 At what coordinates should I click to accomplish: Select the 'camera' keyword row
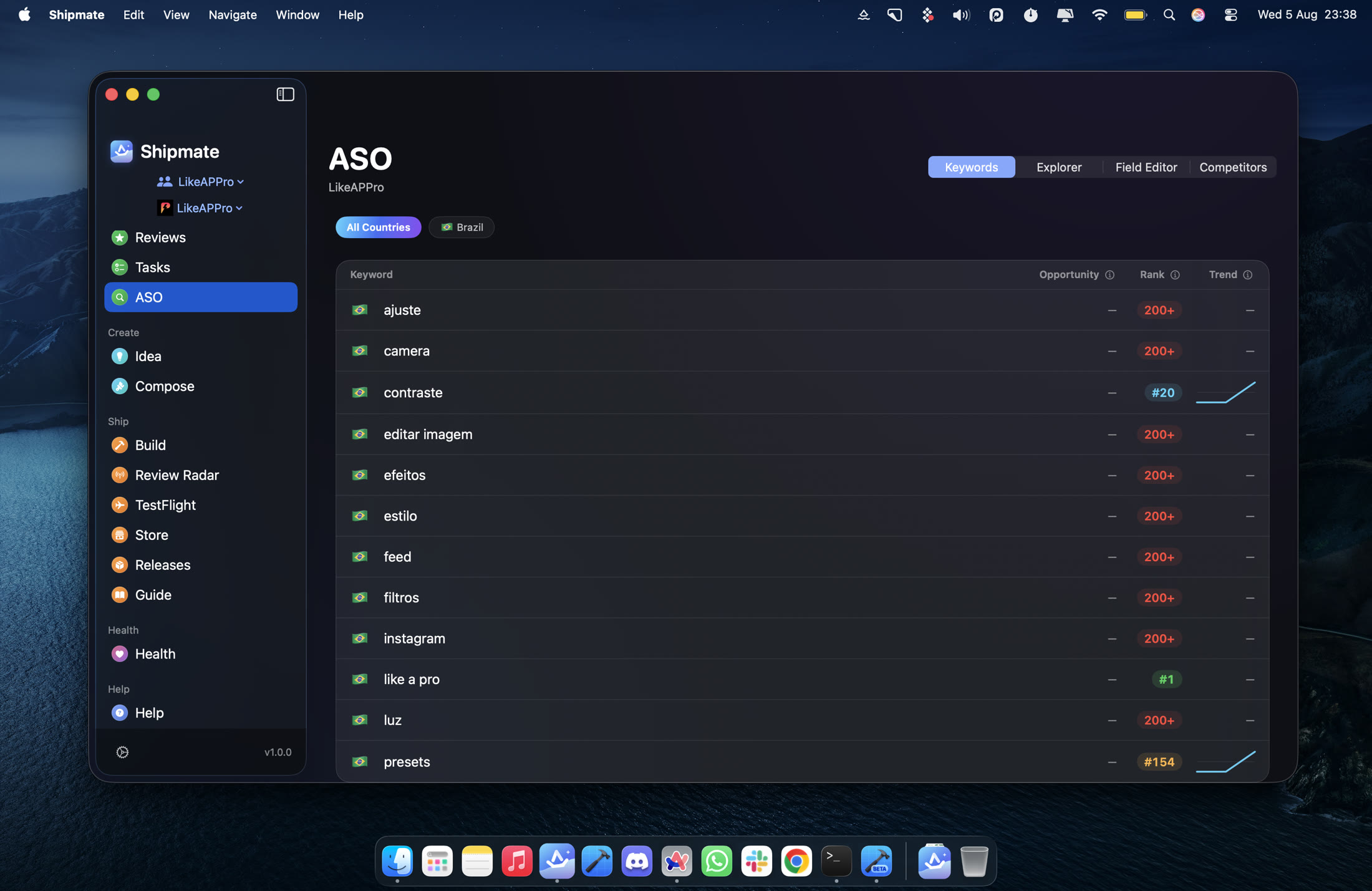pyautogui.click(x=802, y=351)
